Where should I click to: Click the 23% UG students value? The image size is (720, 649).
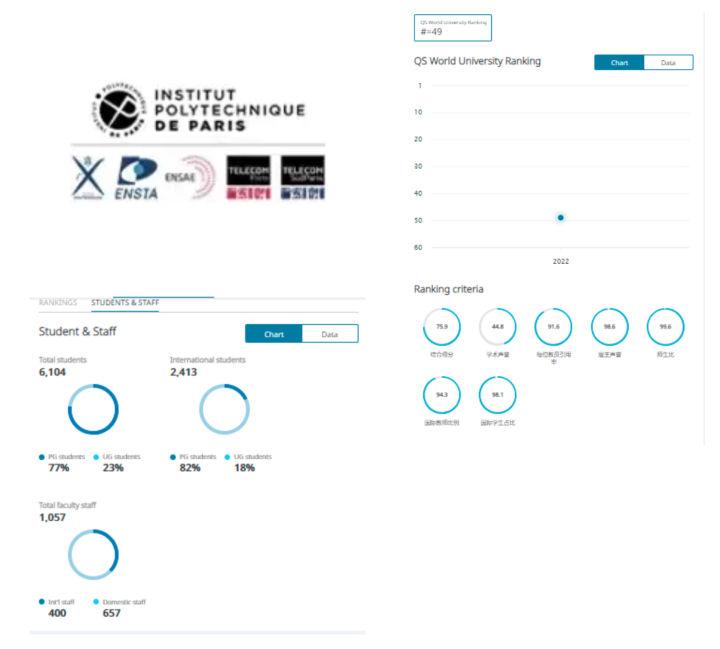113,468
